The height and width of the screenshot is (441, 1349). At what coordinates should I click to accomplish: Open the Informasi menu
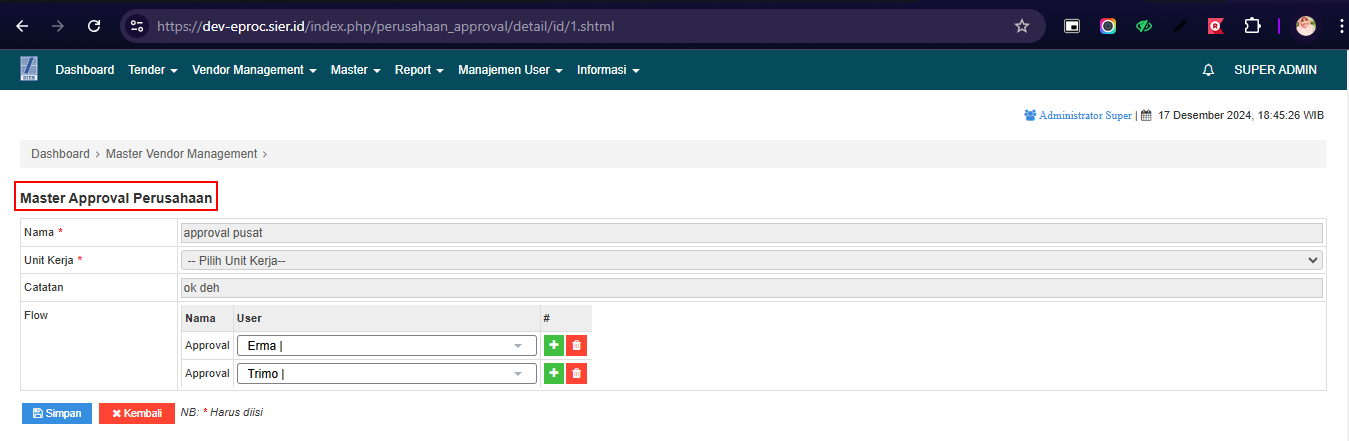608,70
